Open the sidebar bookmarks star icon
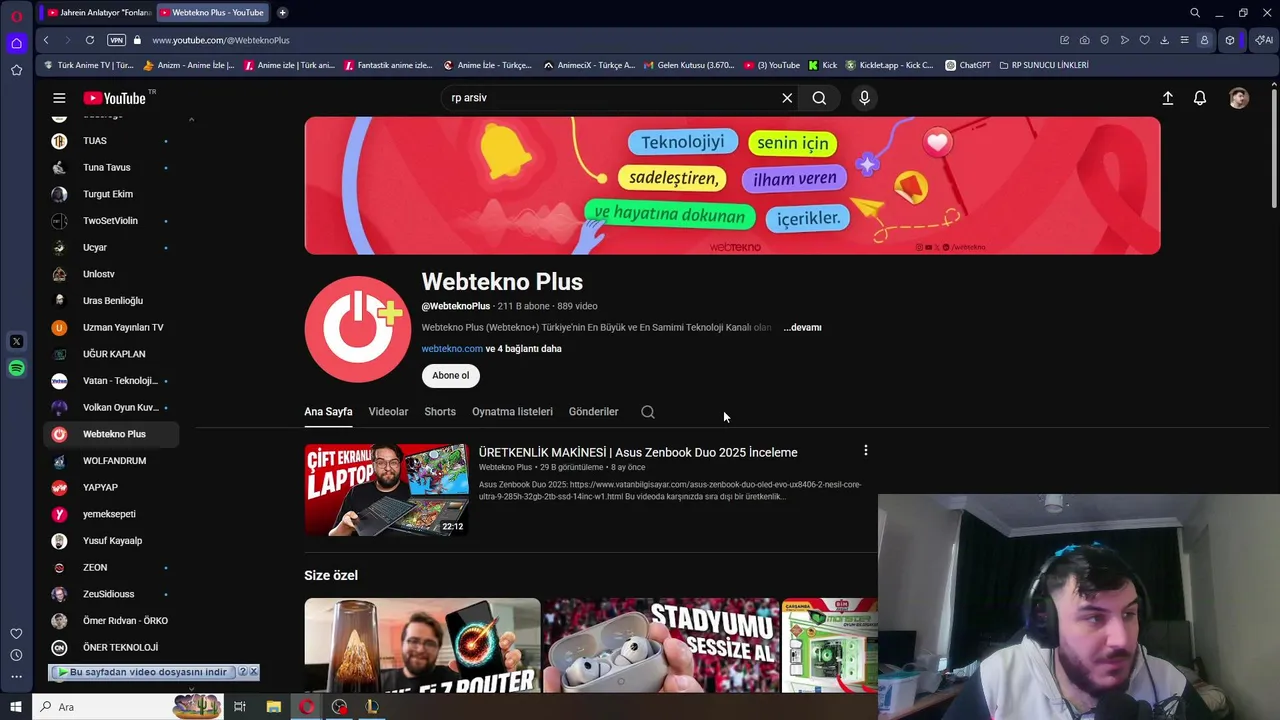This screenshot has height=720, width=1280. point(16,70)
